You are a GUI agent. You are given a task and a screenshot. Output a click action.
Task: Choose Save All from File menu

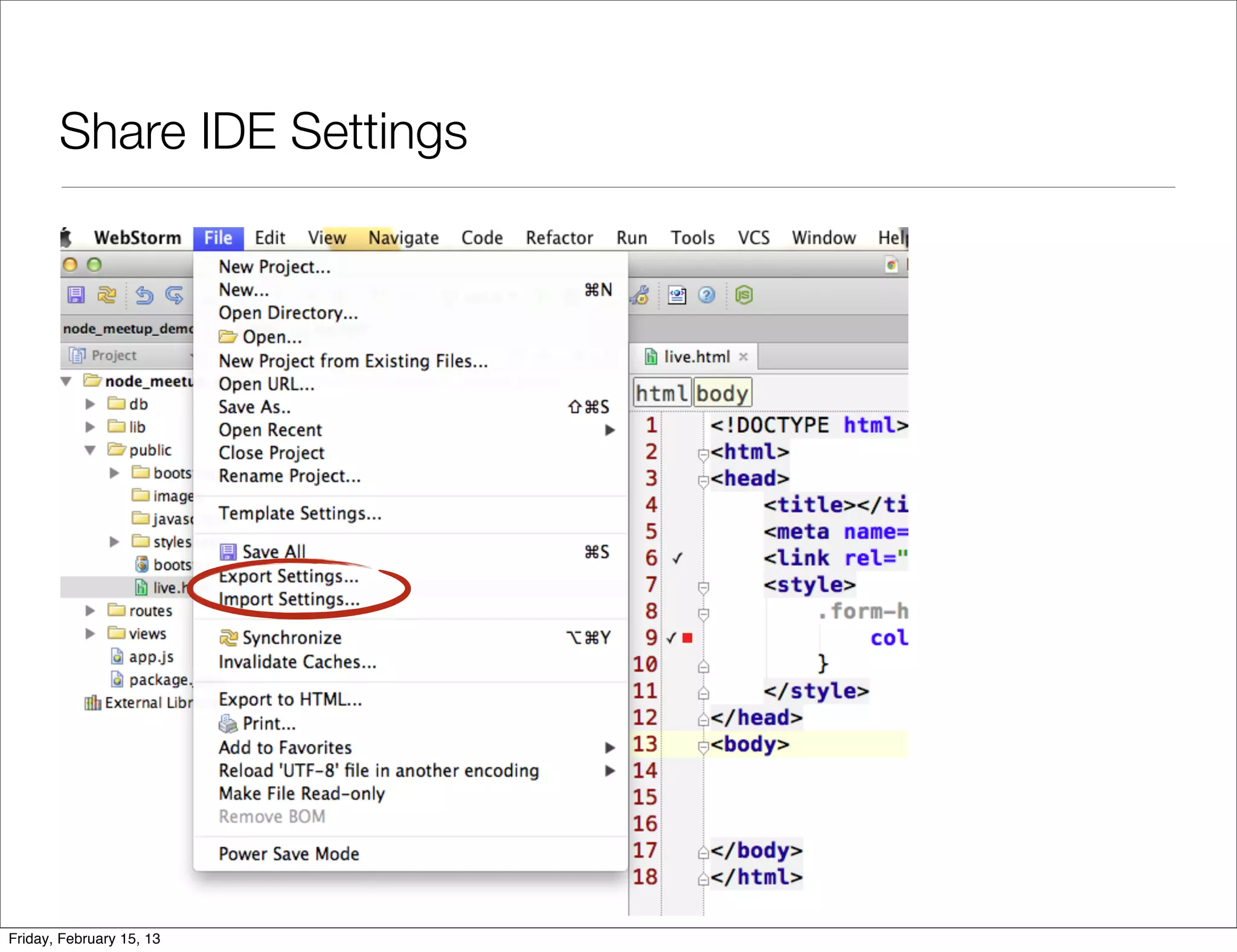click(x=411, y=552)
